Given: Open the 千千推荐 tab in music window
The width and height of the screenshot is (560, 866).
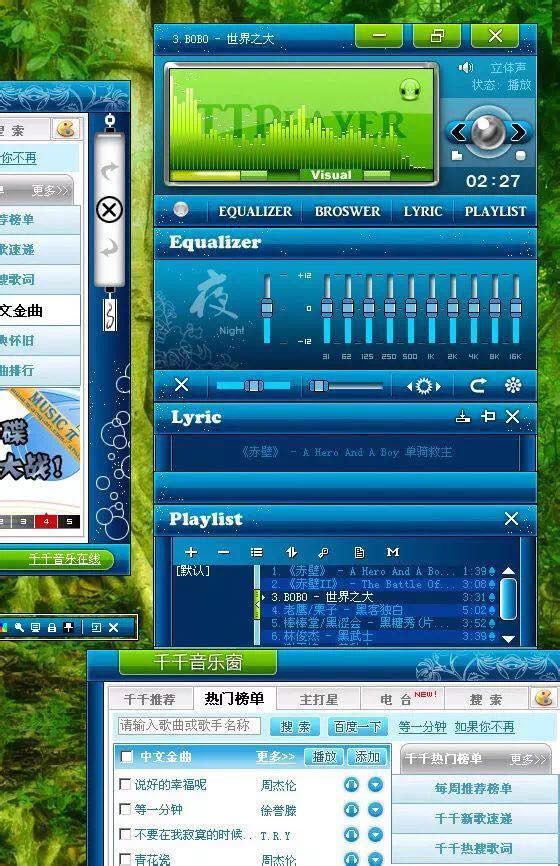Looking at the screenshot, I should pyautogui.click(x=150, y=699).
